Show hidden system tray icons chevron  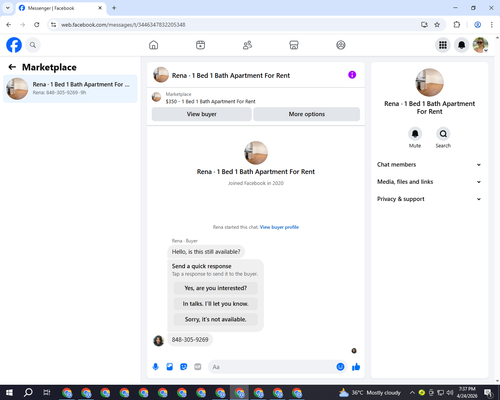coord(412,392)
